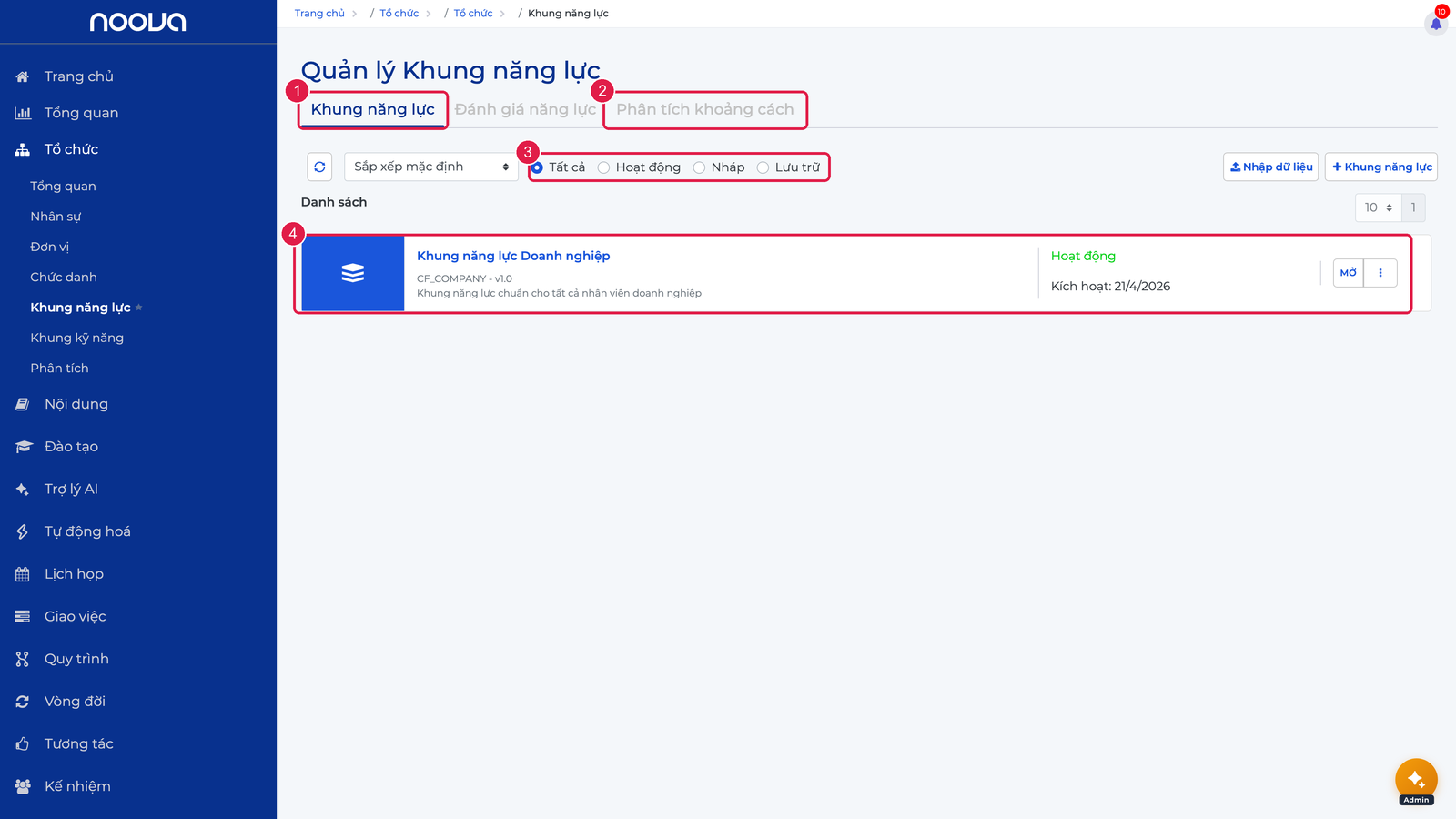Click the Lịch họp calendar icon
The width and height of the screenshot is (1456, 819).
click(x=23, y=574)
